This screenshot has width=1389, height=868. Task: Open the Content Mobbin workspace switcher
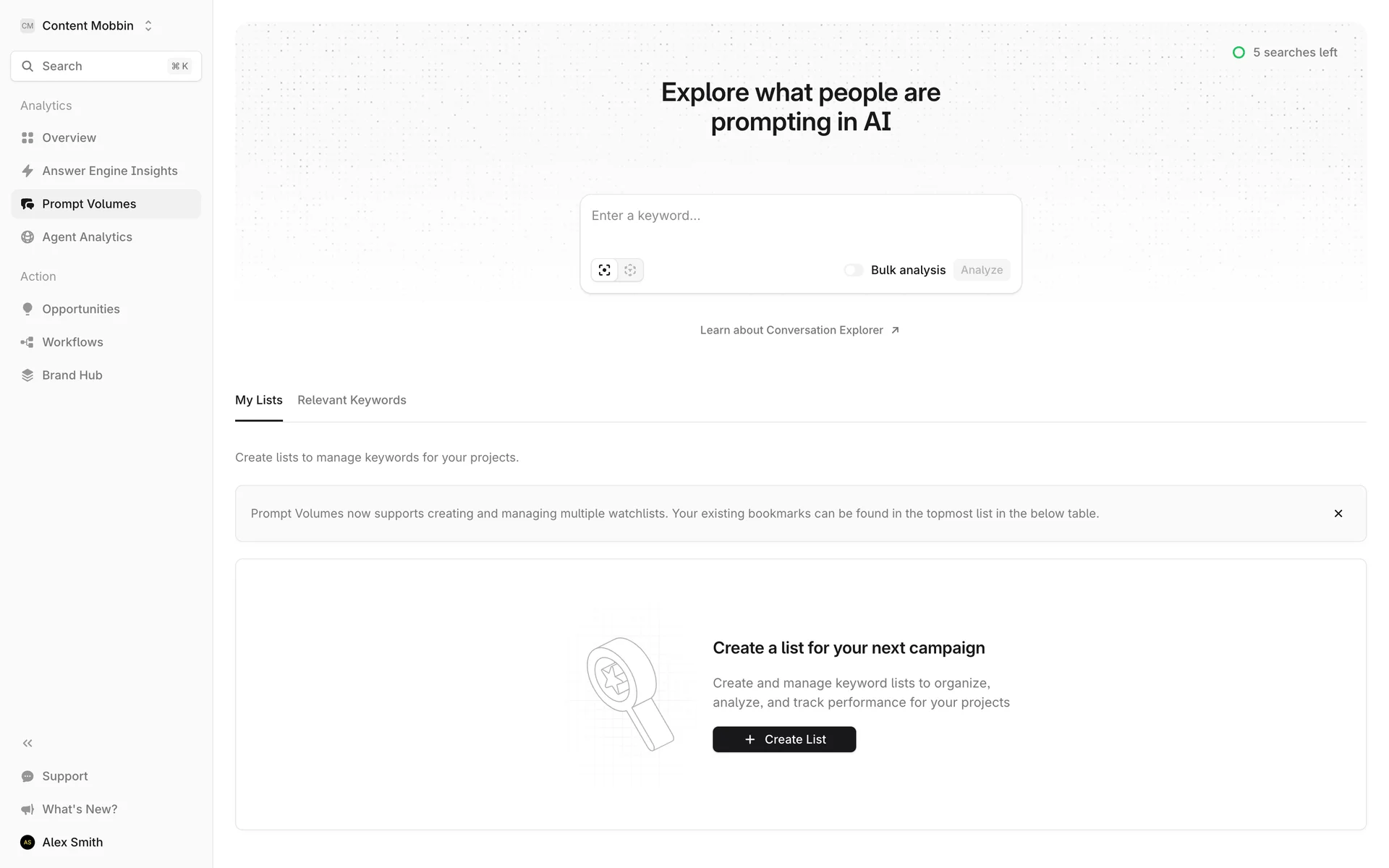(x=87, y=26)
